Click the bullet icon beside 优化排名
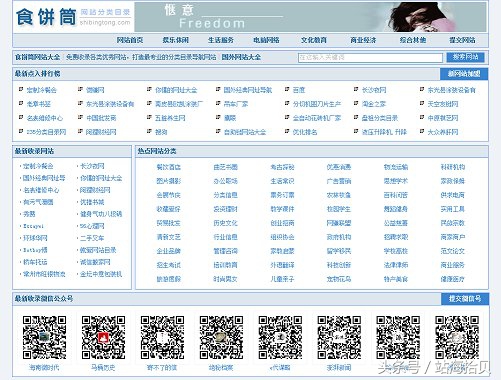Screen dimensions: 501x380 (x=287, y=131)
